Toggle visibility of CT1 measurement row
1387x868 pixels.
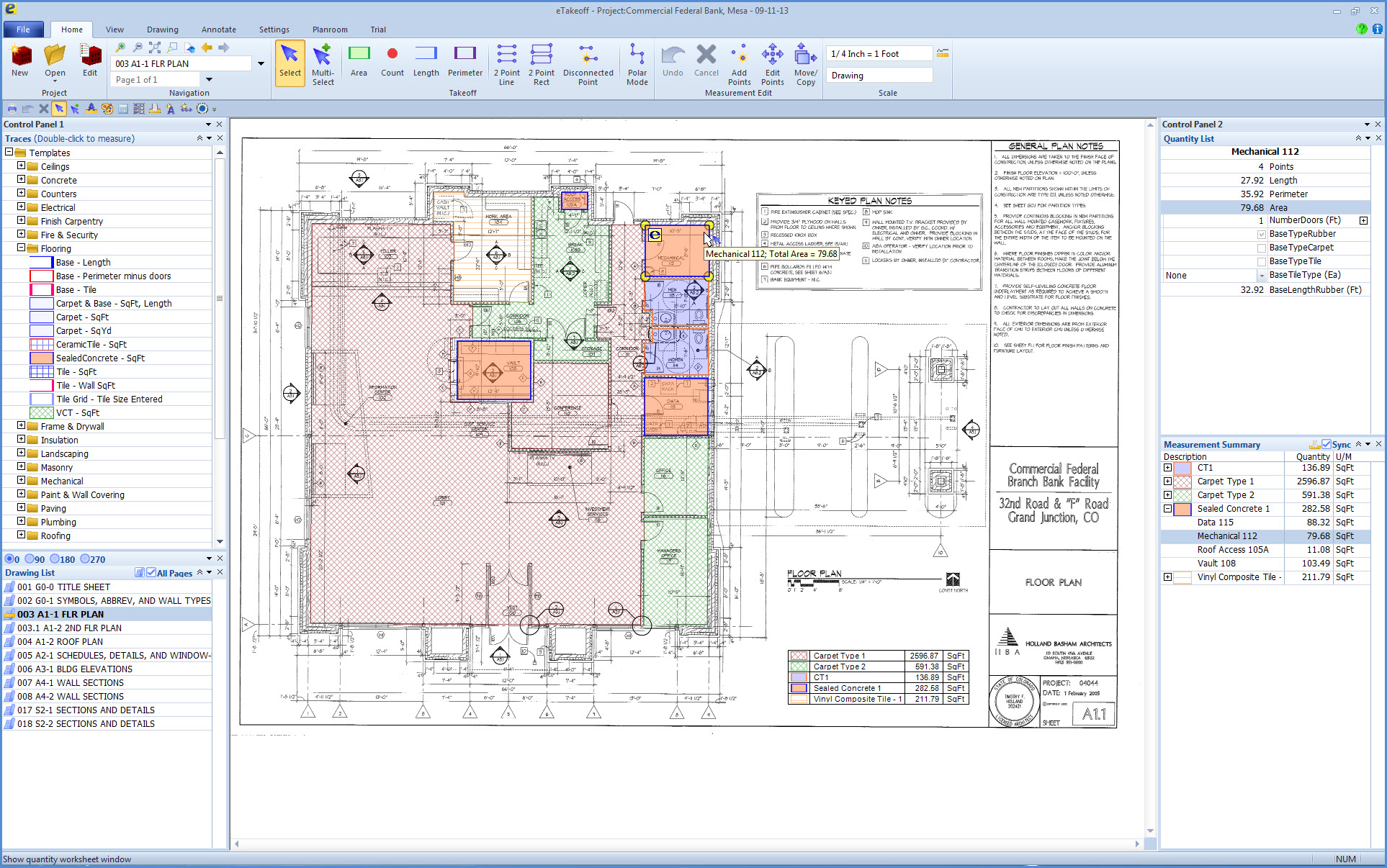click(1168, 468)
